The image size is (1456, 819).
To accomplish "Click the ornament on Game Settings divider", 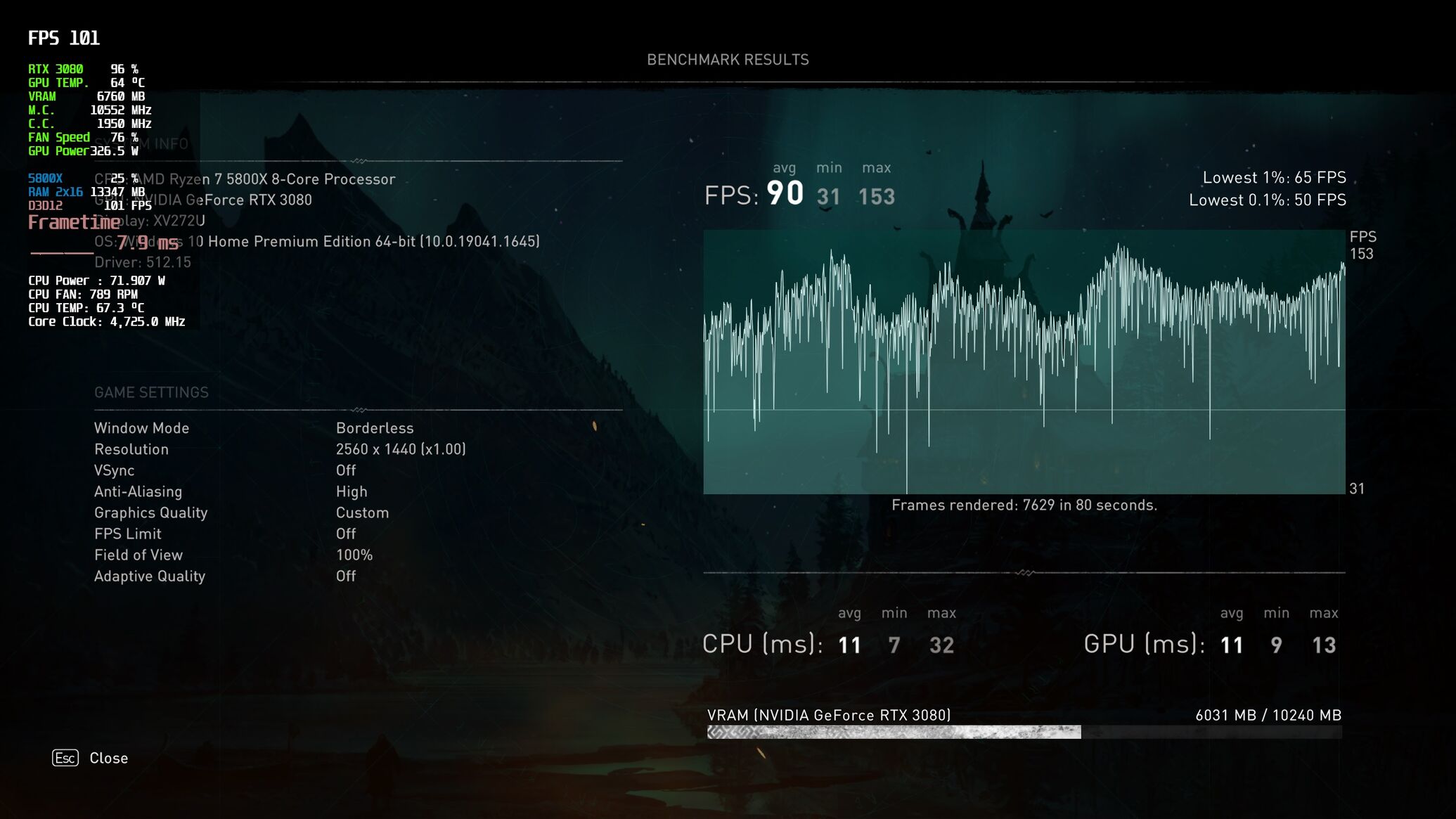I will [x=359, y=410].
